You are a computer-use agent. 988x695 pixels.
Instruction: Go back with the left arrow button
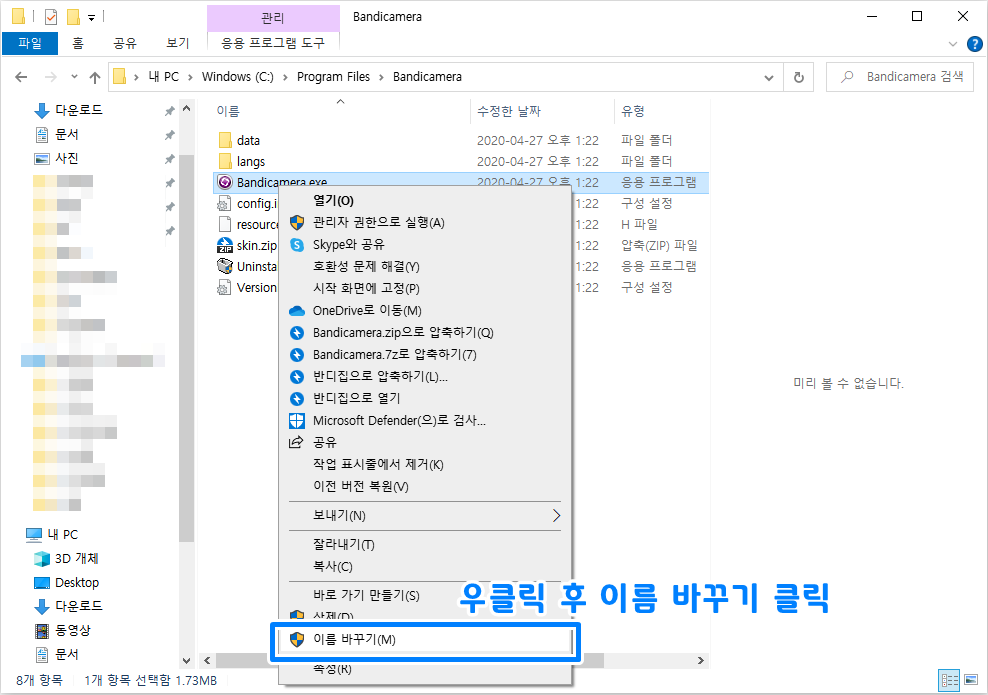pyautogui.click(x=21, y=77)
